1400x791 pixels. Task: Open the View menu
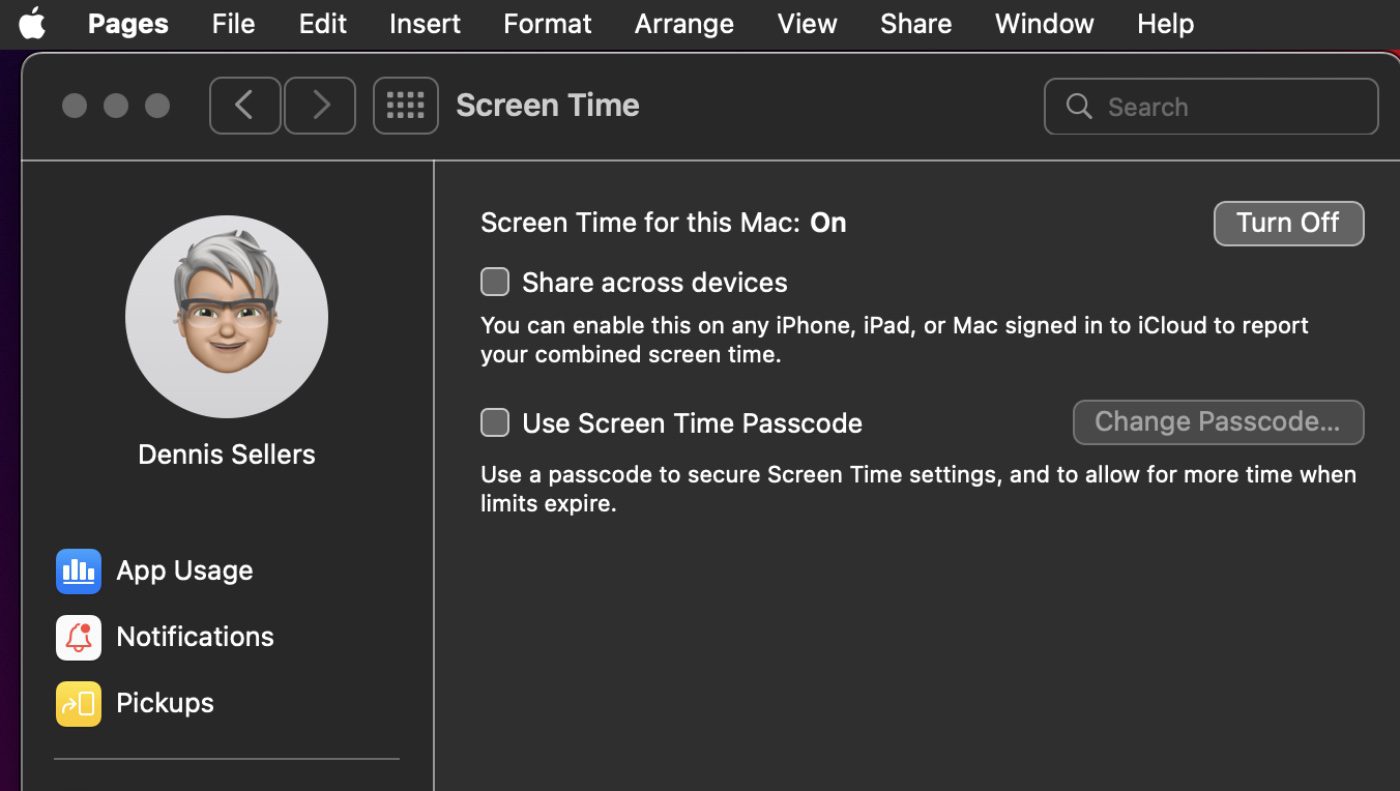[807, 23]
